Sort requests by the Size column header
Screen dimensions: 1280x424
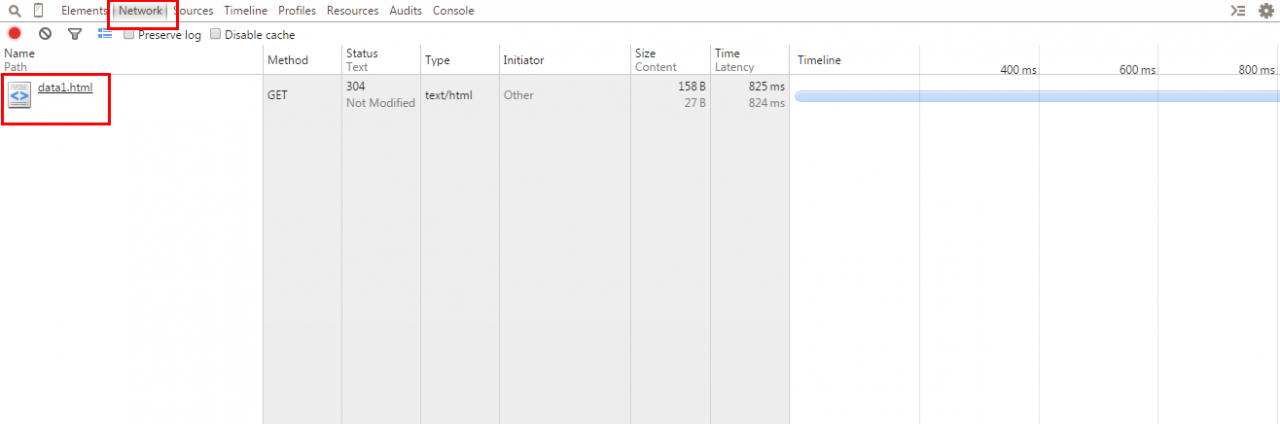click(x=645, y=54)
